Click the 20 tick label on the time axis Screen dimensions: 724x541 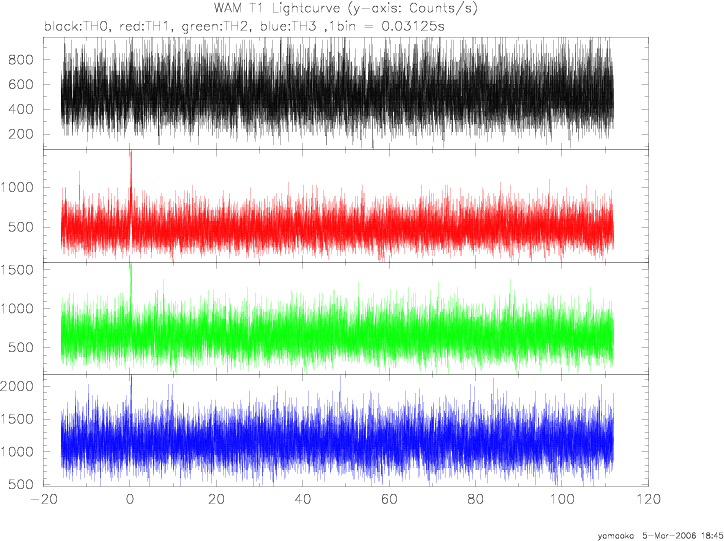click(x=216, y=499)
